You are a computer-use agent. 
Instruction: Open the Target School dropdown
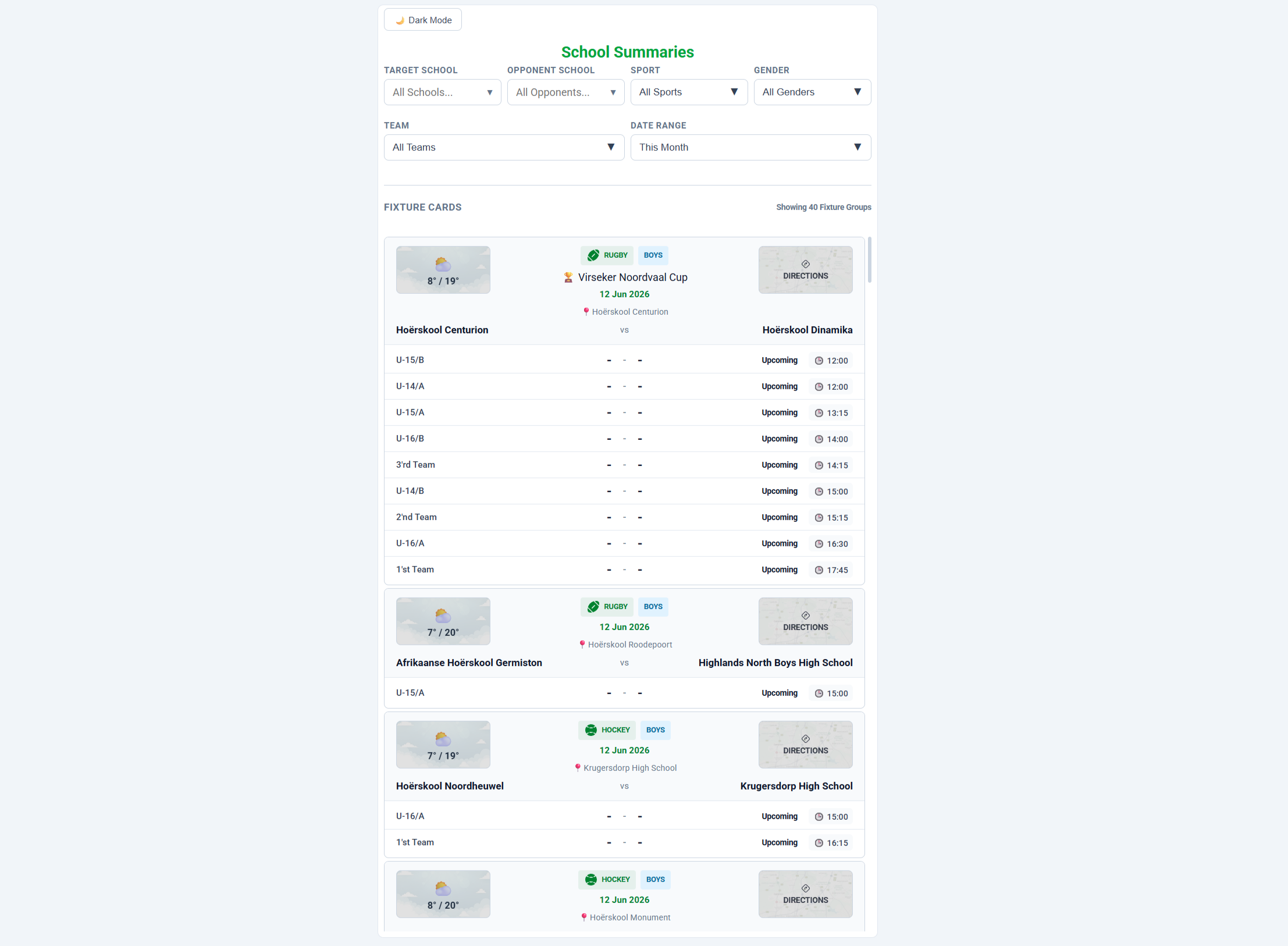tap(442, 92)
